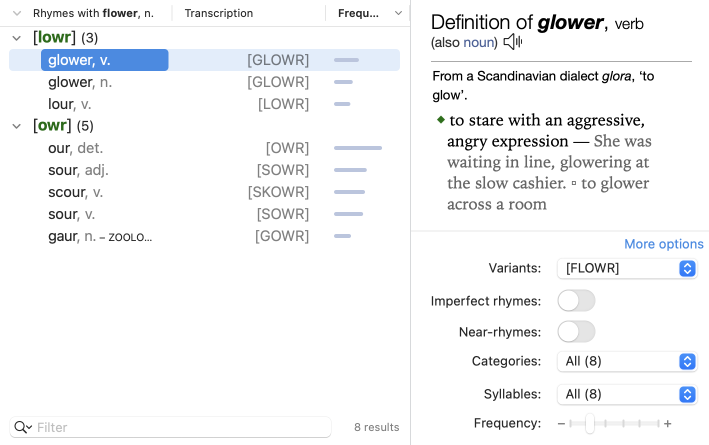Open the Variants dropdown showing [FLOWR]
709x445 pixels.
pyautogui.click(x=626, y=268)
